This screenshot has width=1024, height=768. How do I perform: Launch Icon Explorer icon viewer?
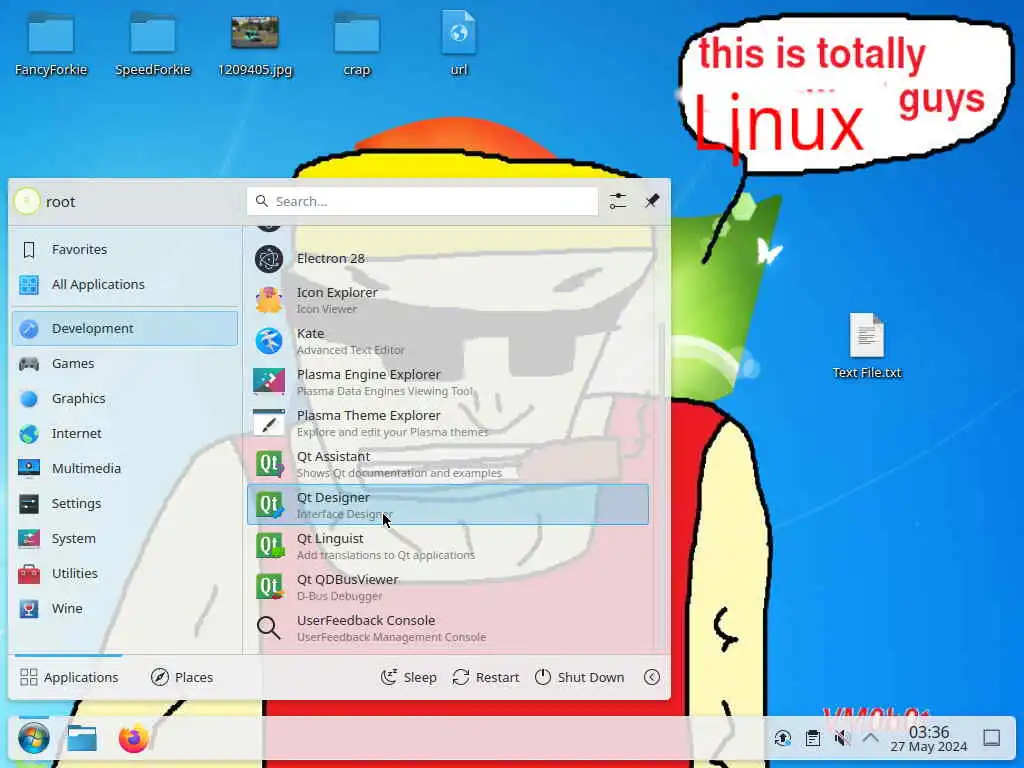pyautogui.click(x=448, y=300)
